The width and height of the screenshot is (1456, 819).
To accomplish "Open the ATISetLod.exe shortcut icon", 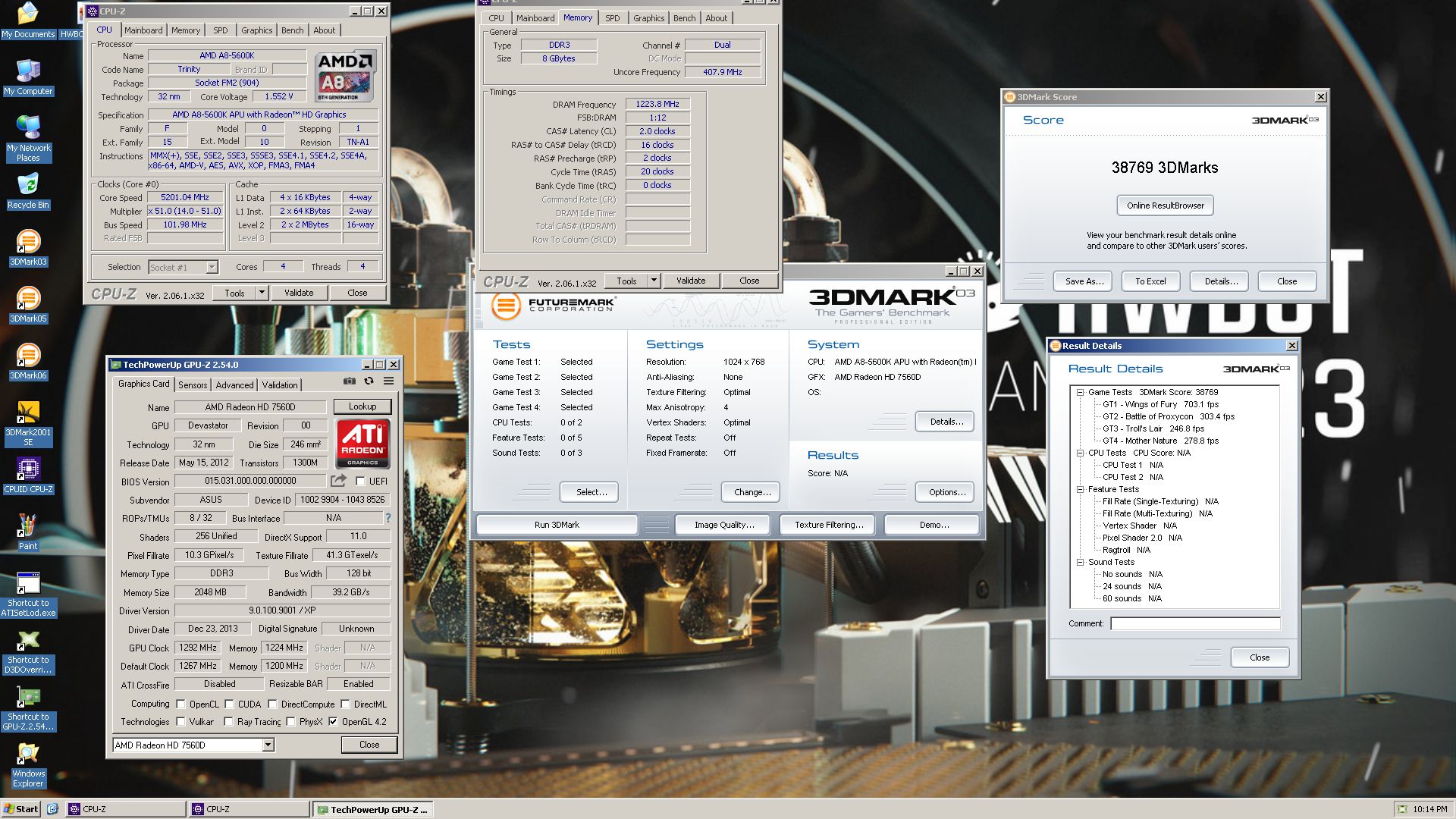I will click(28, 594).
